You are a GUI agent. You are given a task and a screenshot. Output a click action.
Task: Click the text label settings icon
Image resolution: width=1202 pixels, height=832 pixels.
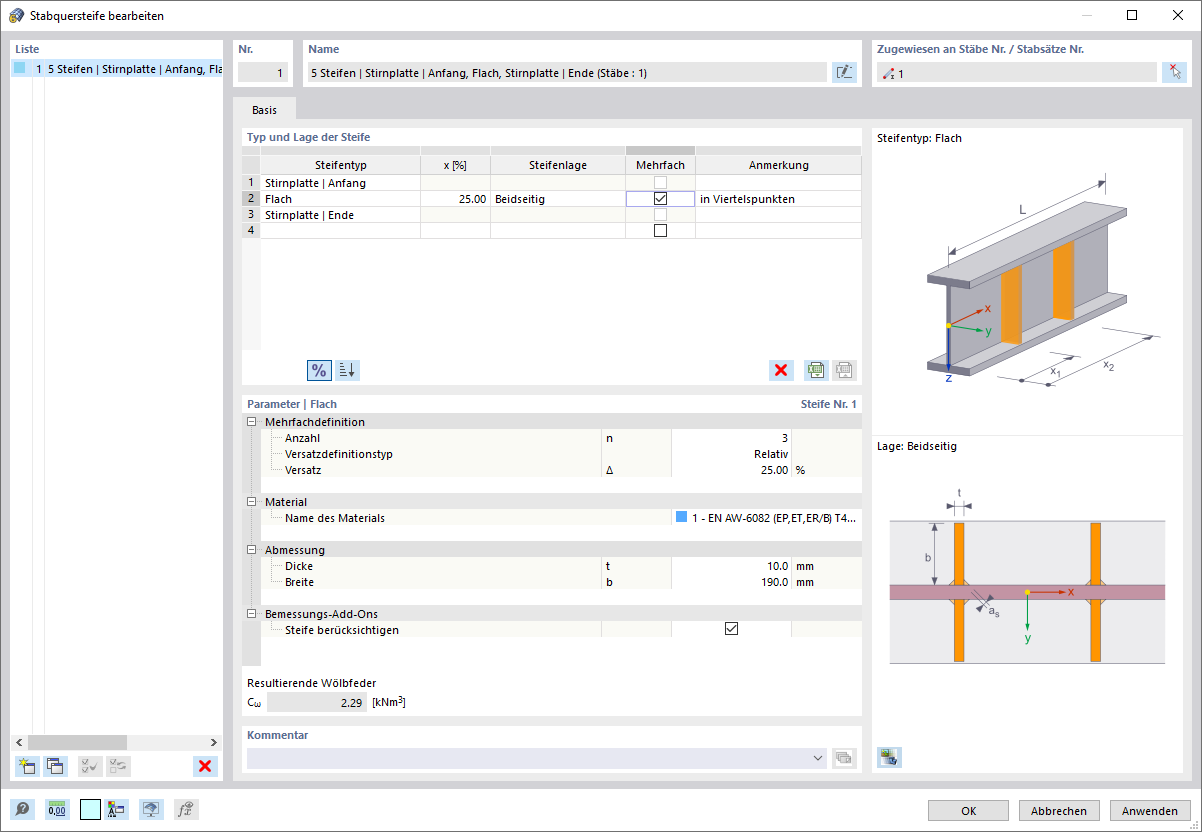point(116,810)
